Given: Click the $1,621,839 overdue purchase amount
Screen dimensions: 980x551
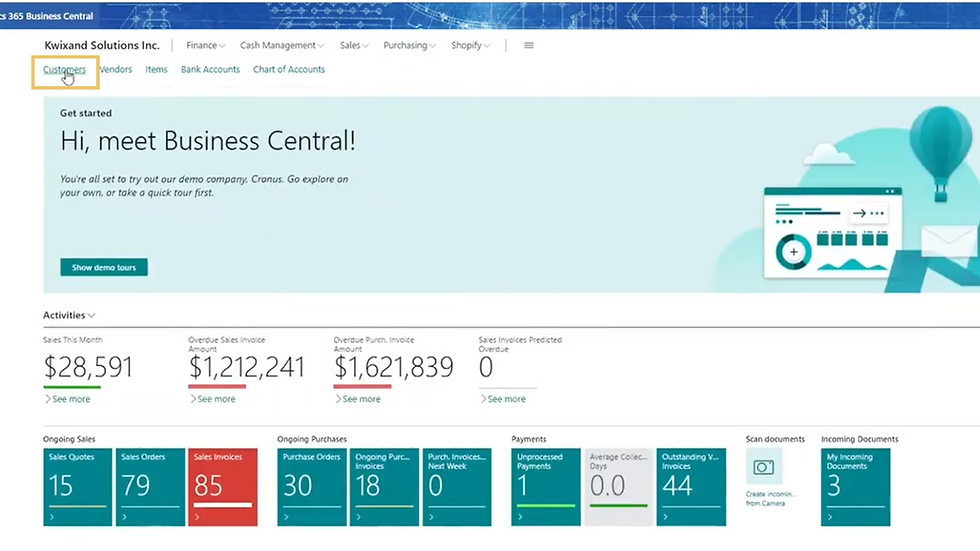Looking at the screenshot, I should click(394, 367).
